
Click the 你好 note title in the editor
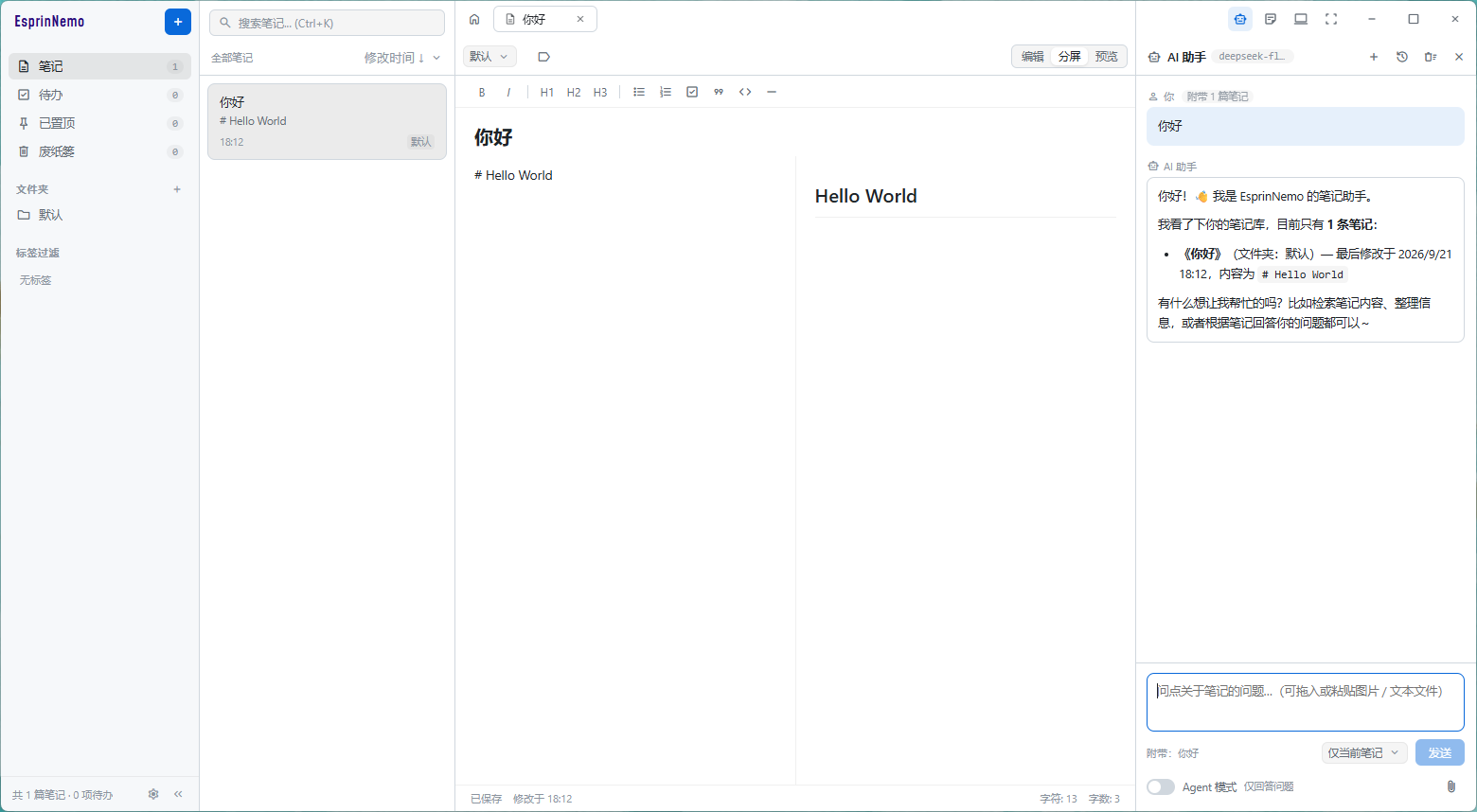[493, 137]
